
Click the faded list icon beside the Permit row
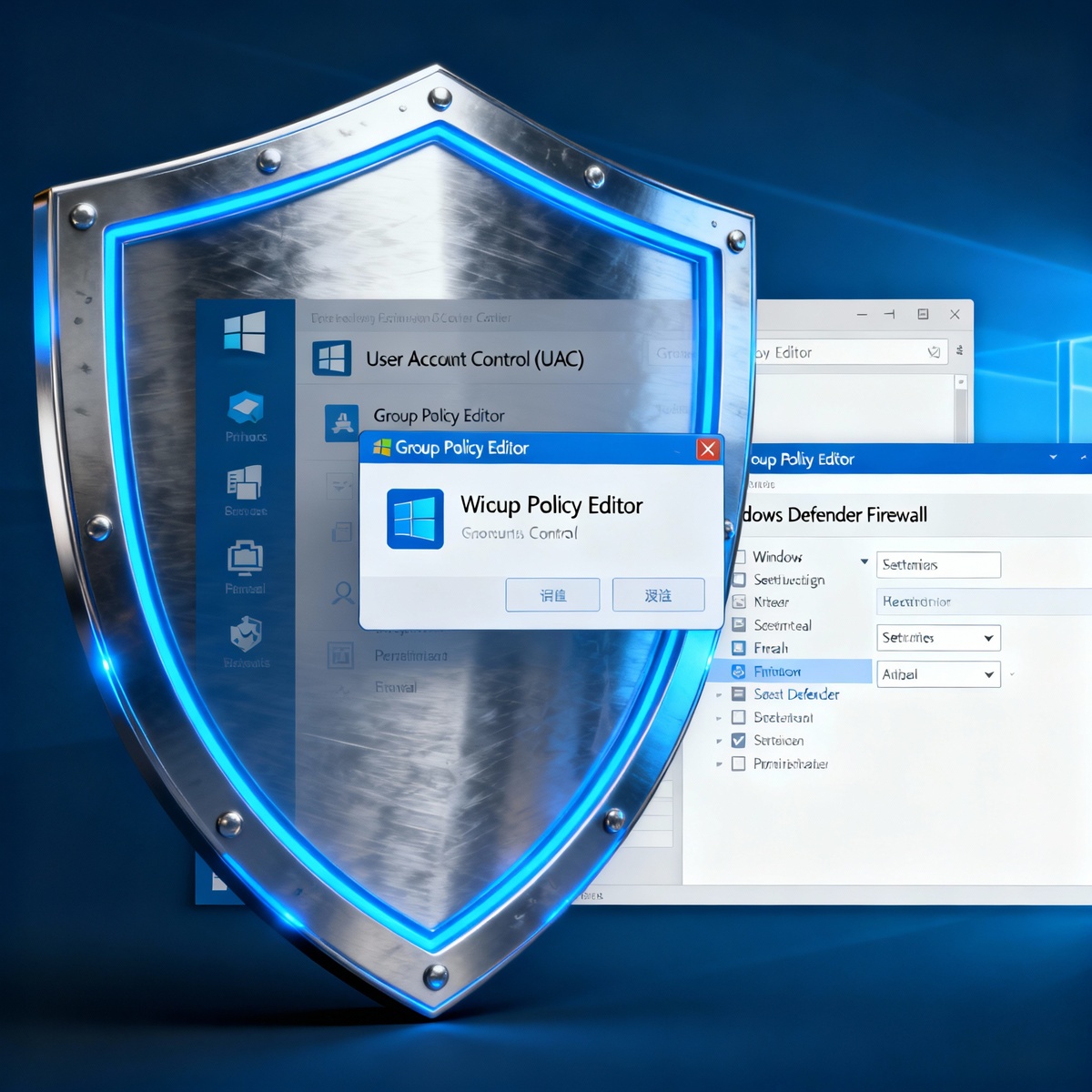coord(340,655)
